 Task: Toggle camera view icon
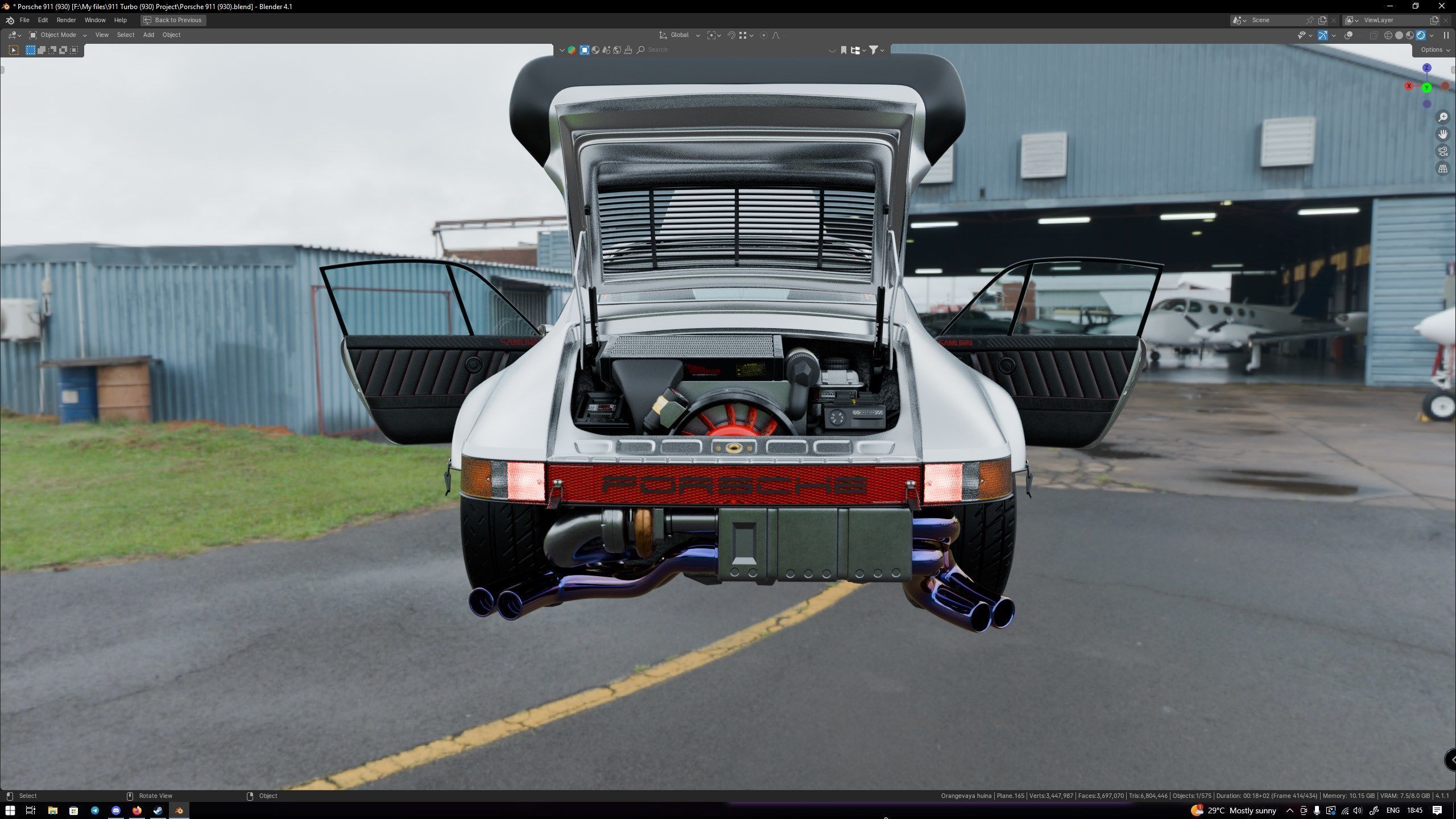1443,151
